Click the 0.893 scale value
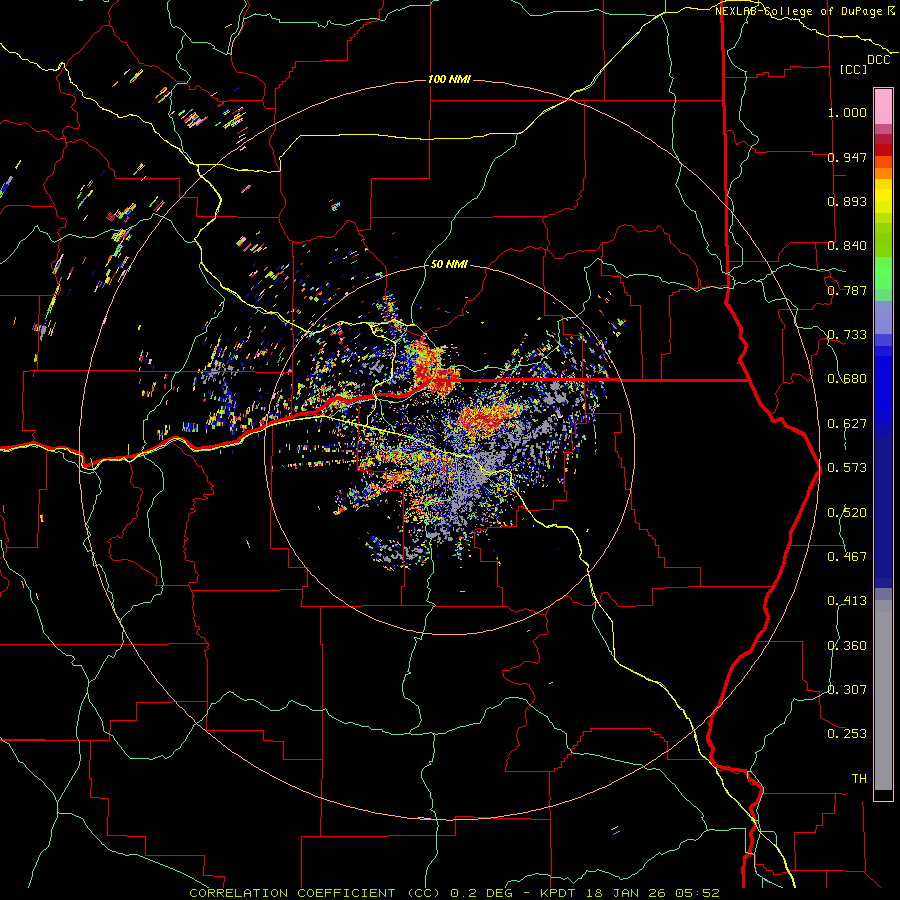This screenshot has width=900, height=900. tap(847, 201)
